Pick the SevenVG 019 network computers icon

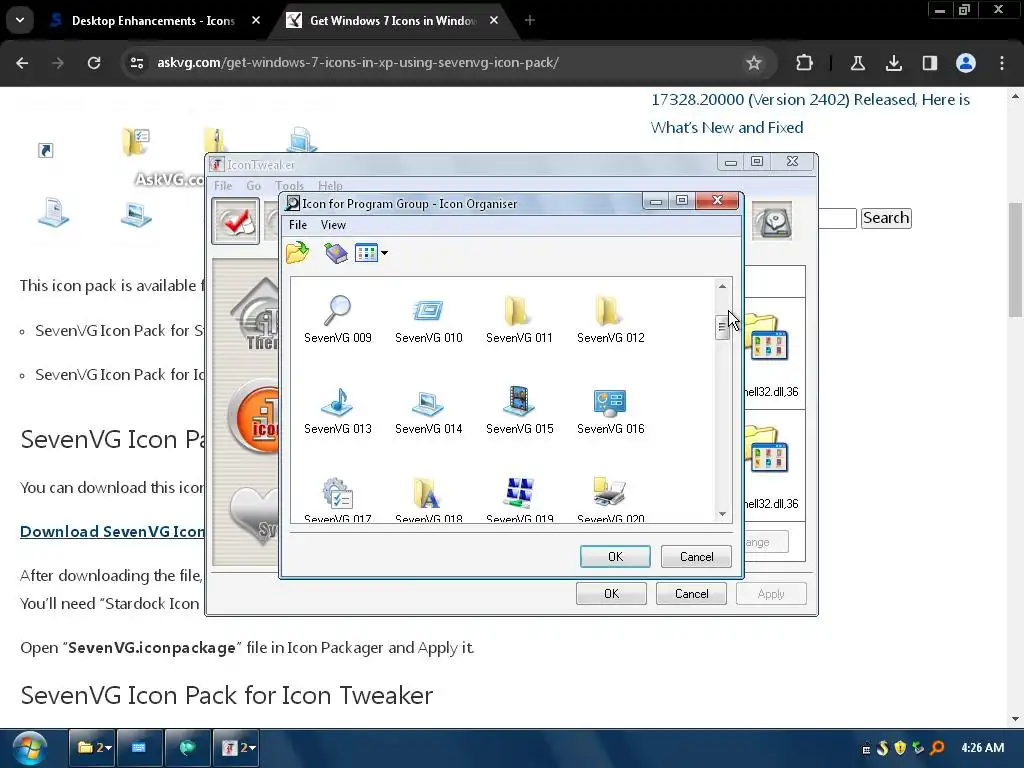[x=519, y=493]
